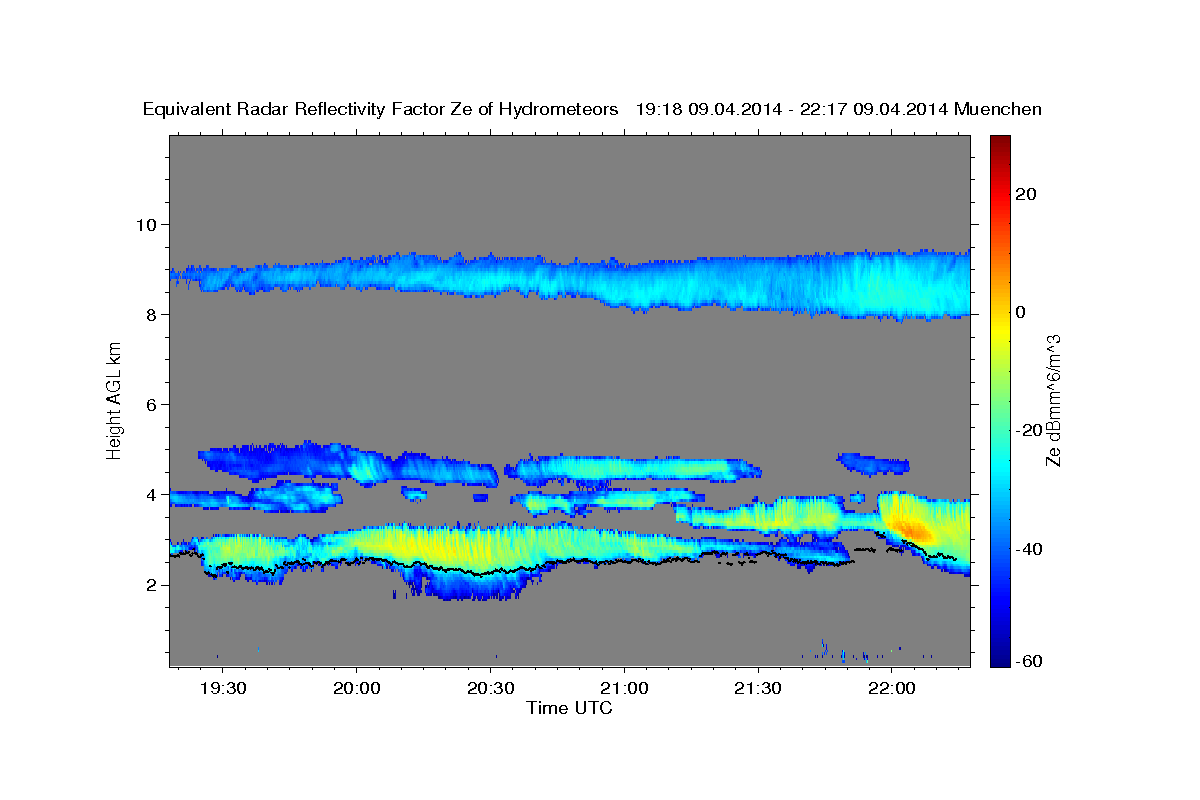
Task: Click the 22:00 time tick label
Action: tap(892, 689)
